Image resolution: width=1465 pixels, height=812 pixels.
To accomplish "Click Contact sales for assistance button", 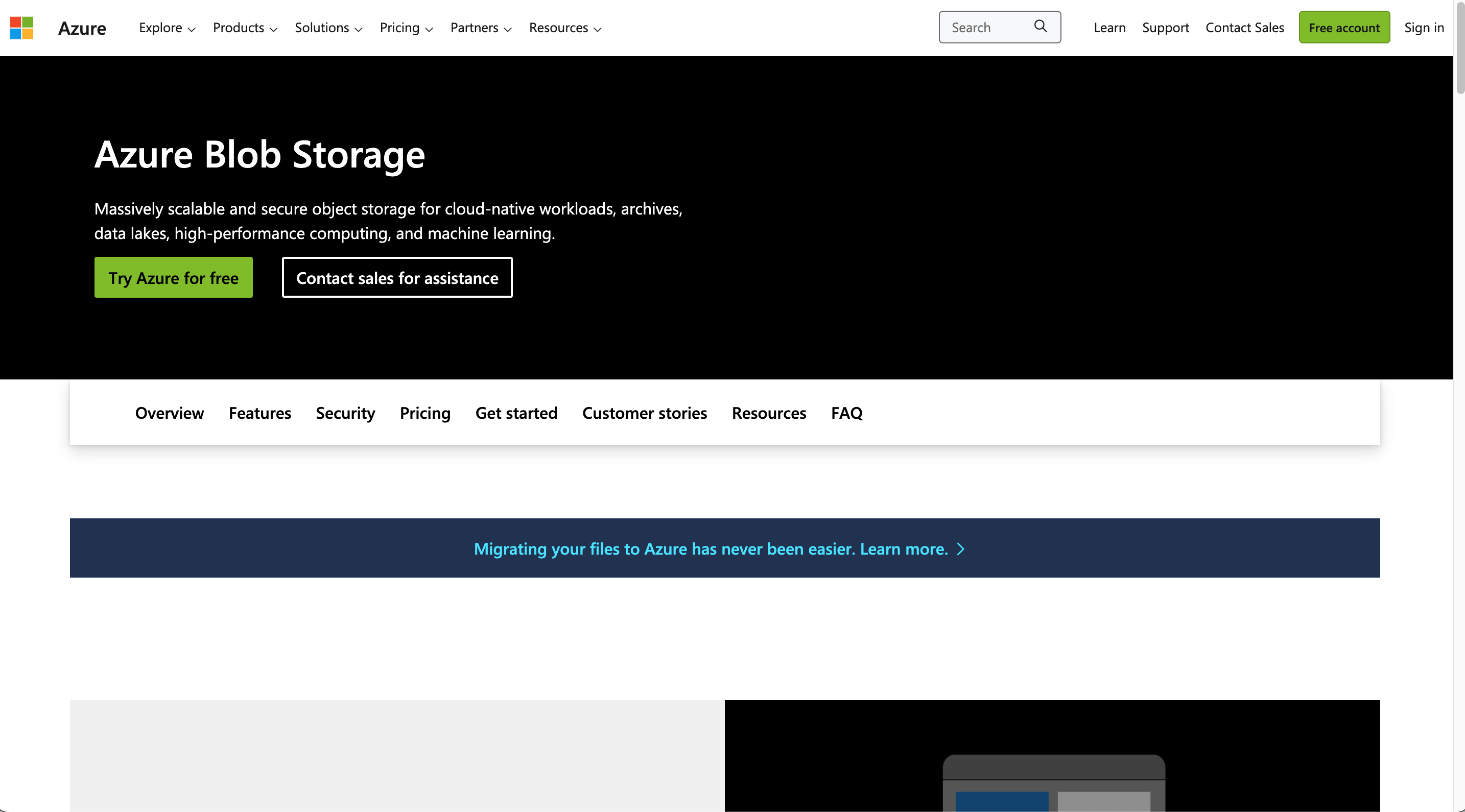I will (397, 277).
